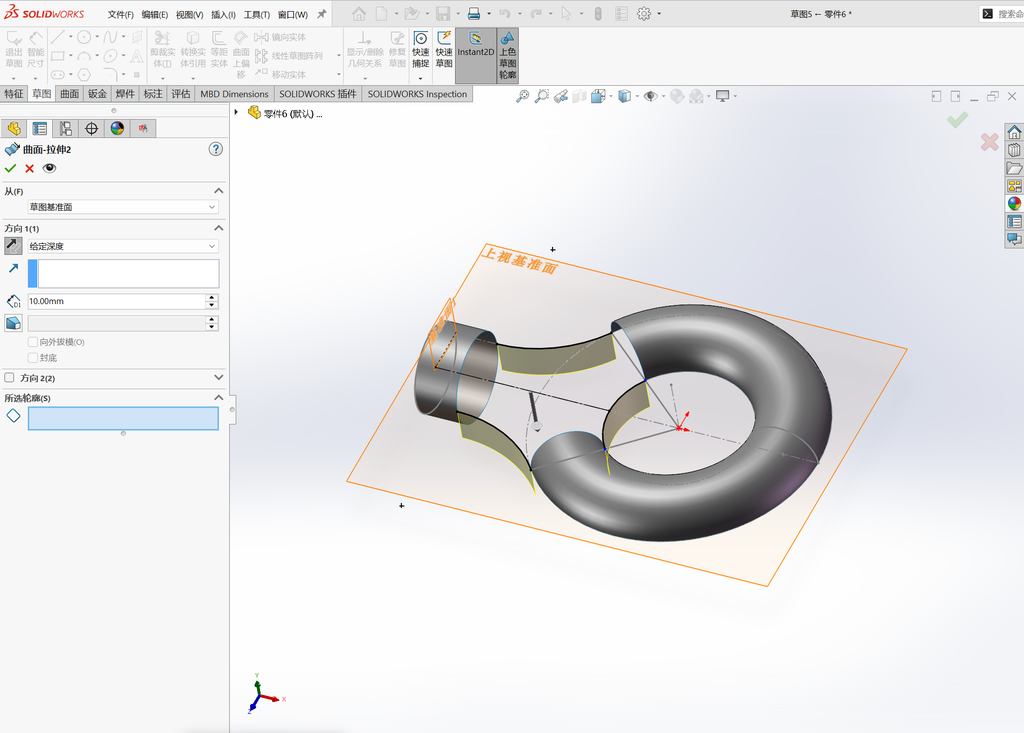Screen dimensions: 1024x733
Task: Click the selected contours list box
Action: 123,418
